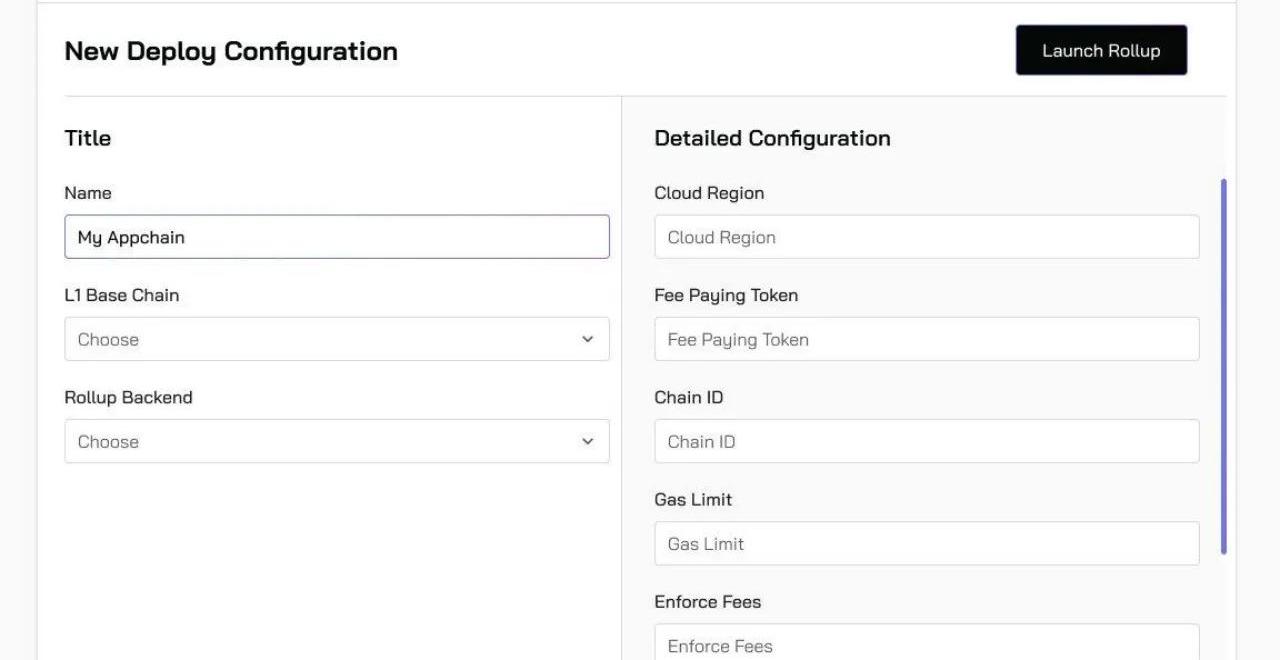
Task: Focus the Name field containing My Appchain
Action: coord(336,238)
